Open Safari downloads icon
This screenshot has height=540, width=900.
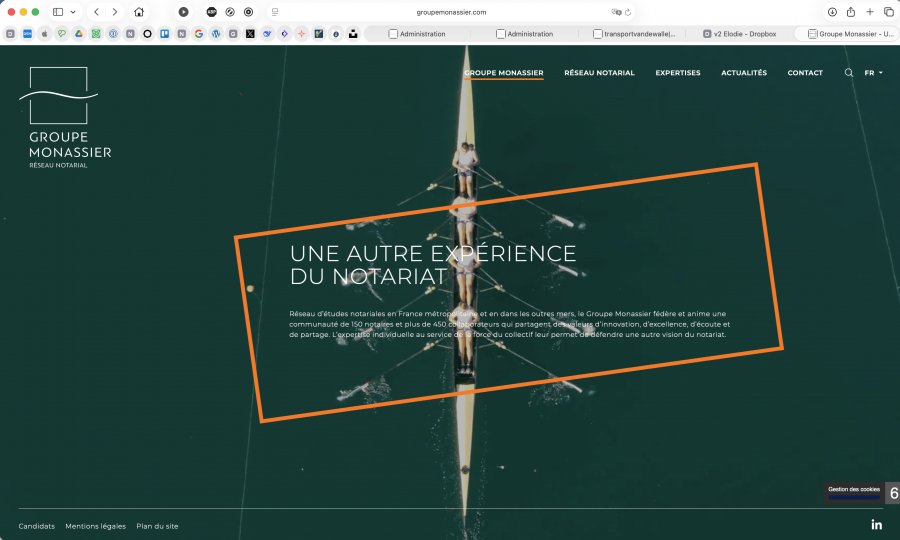click(832, 12)
